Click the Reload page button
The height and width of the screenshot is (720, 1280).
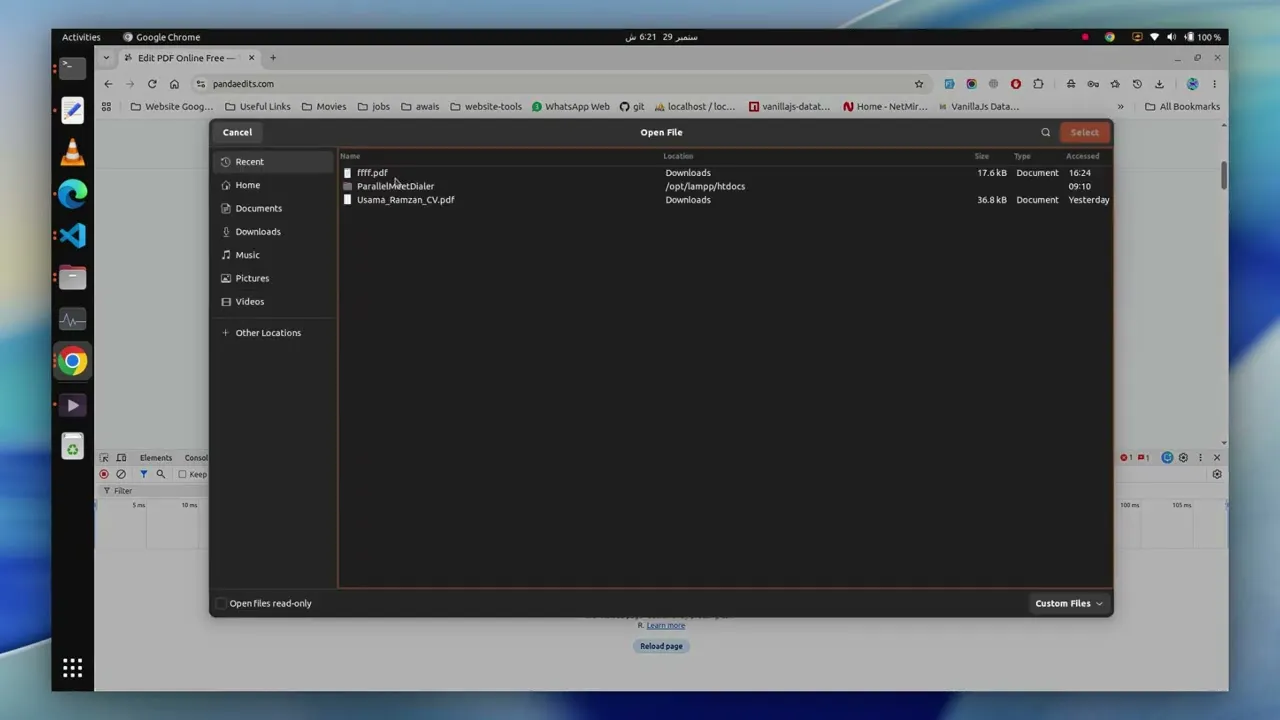click(x=661, y=646)
